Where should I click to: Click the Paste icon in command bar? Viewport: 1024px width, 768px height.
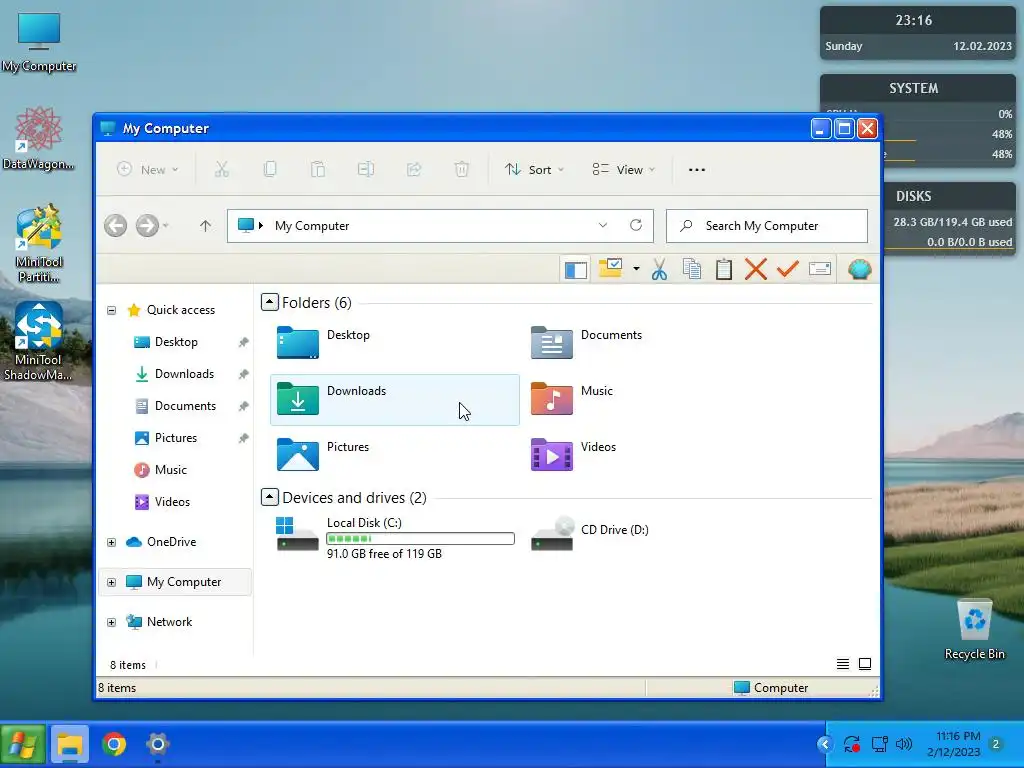[x=318, y=170]
